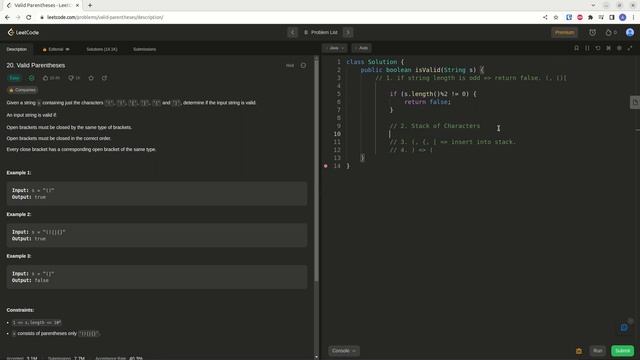
Task: Click the Example 2 code block
Action: [x=157, y=235]
